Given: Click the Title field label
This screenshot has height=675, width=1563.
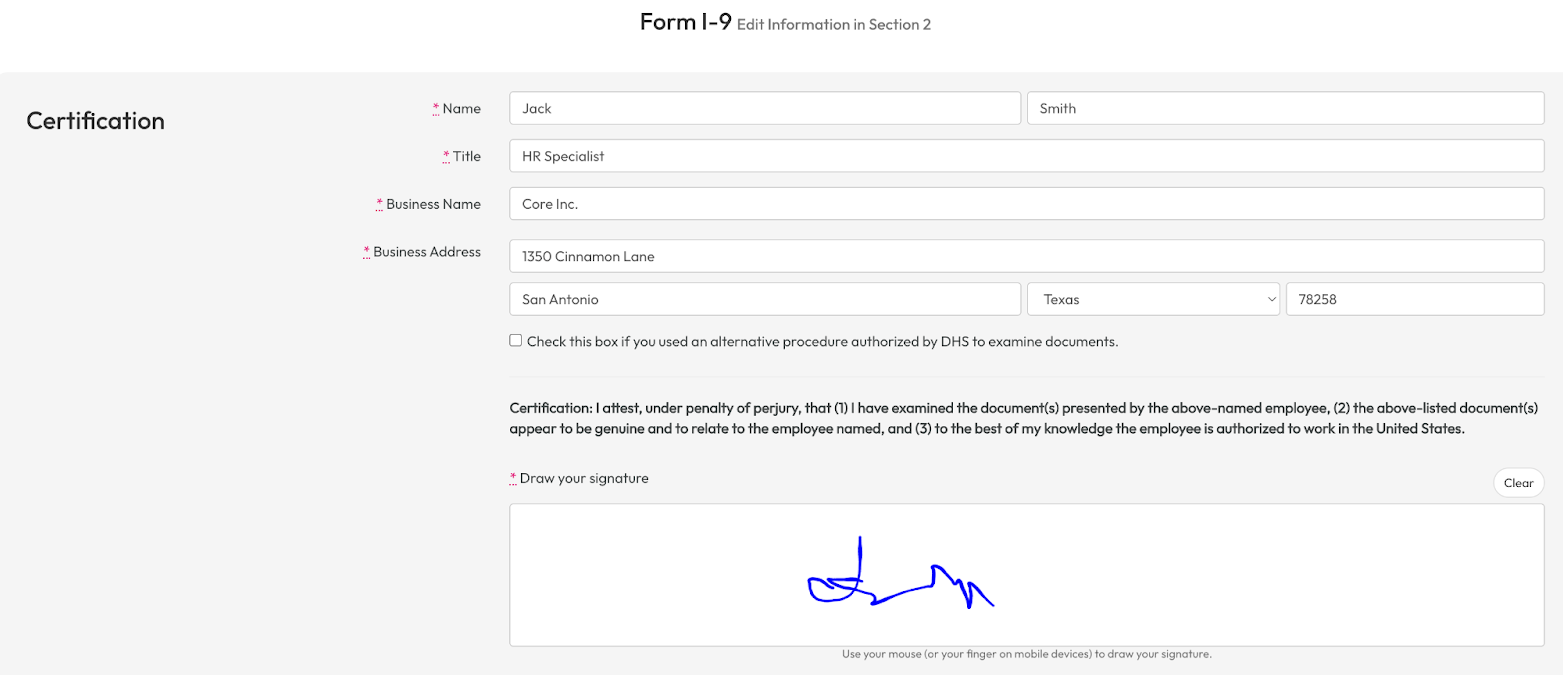Looking at the screenshot, I should point(466,156).
